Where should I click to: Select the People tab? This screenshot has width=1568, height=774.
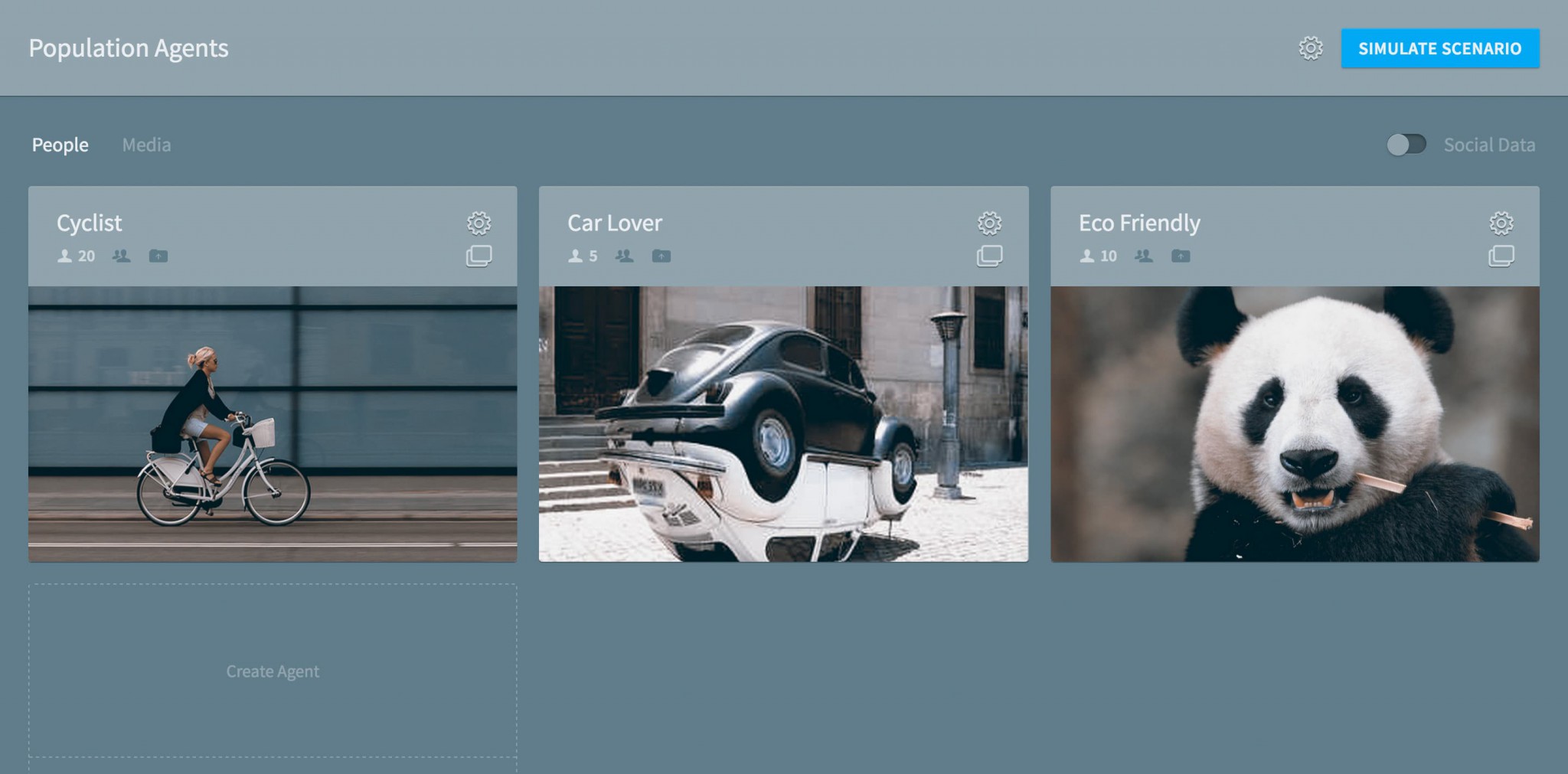60,144
